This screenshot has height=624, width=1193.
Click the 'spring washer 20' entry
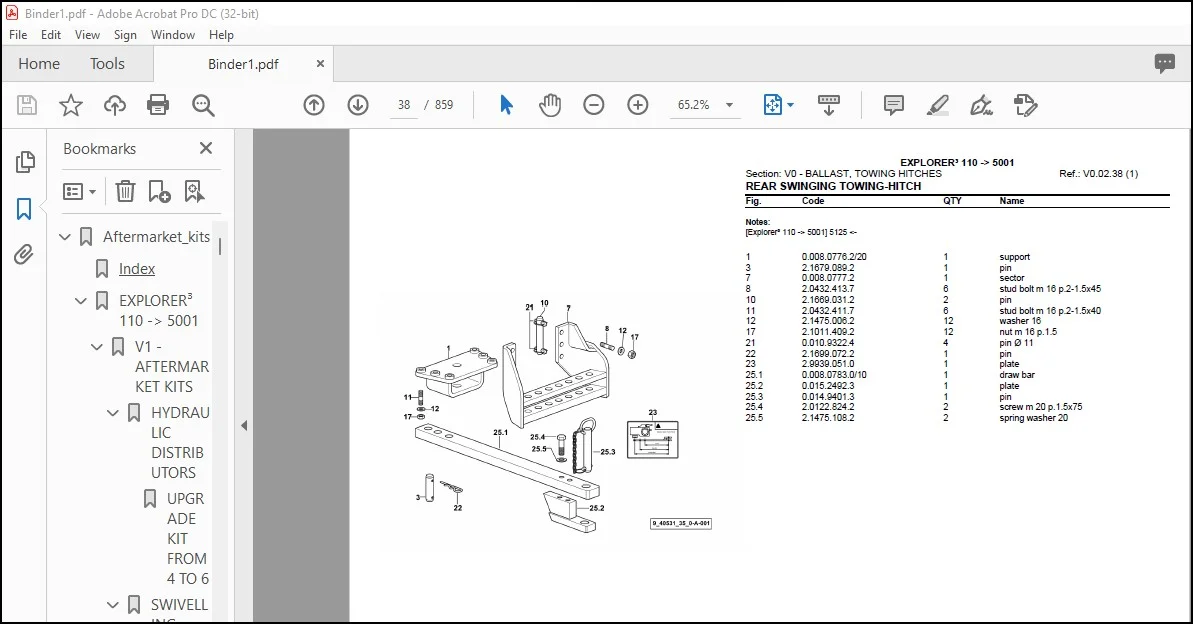1033,418
